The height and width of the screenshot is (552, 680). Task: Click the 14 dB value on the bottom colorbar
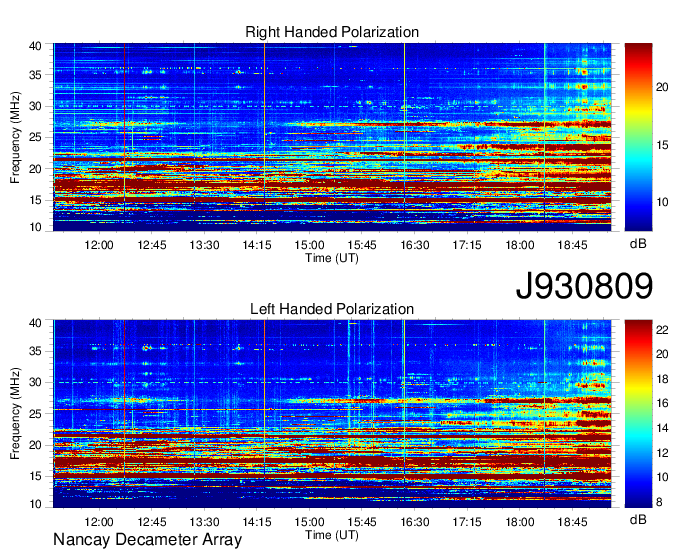(x=662, y=428)
